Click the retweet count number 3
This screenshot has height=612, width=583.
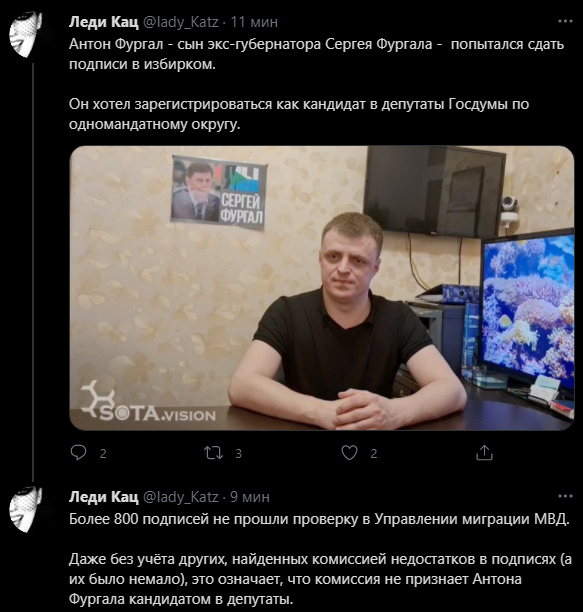238,454
